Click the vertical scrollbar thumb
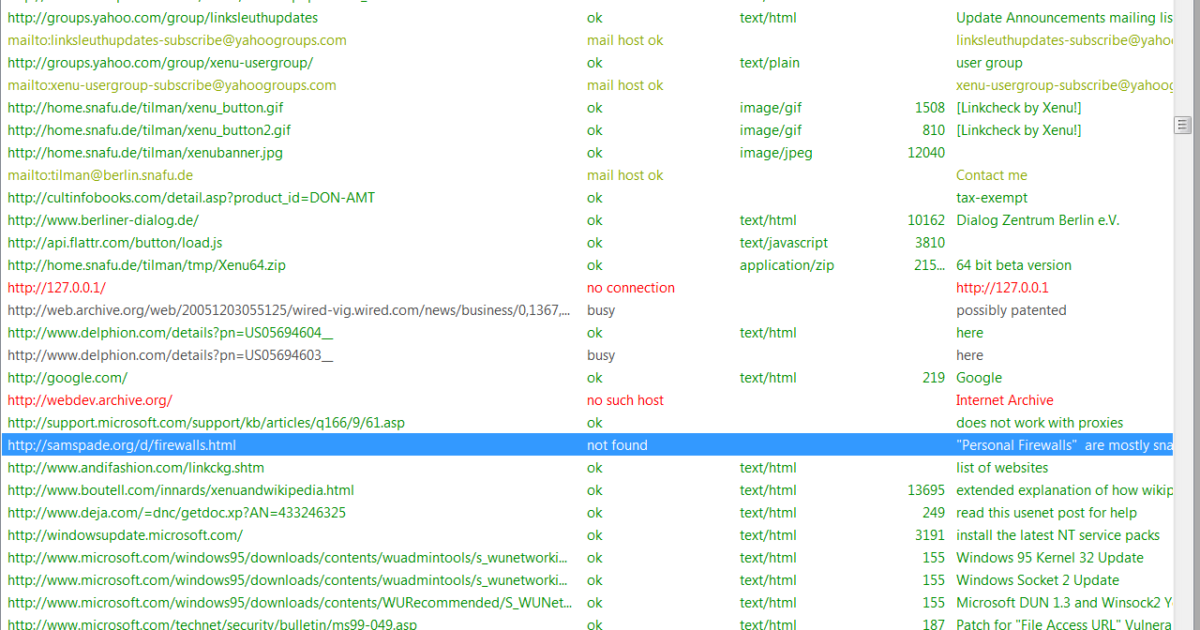The width and height of the screenshot is (1200, 630). tap(1183, 125)
